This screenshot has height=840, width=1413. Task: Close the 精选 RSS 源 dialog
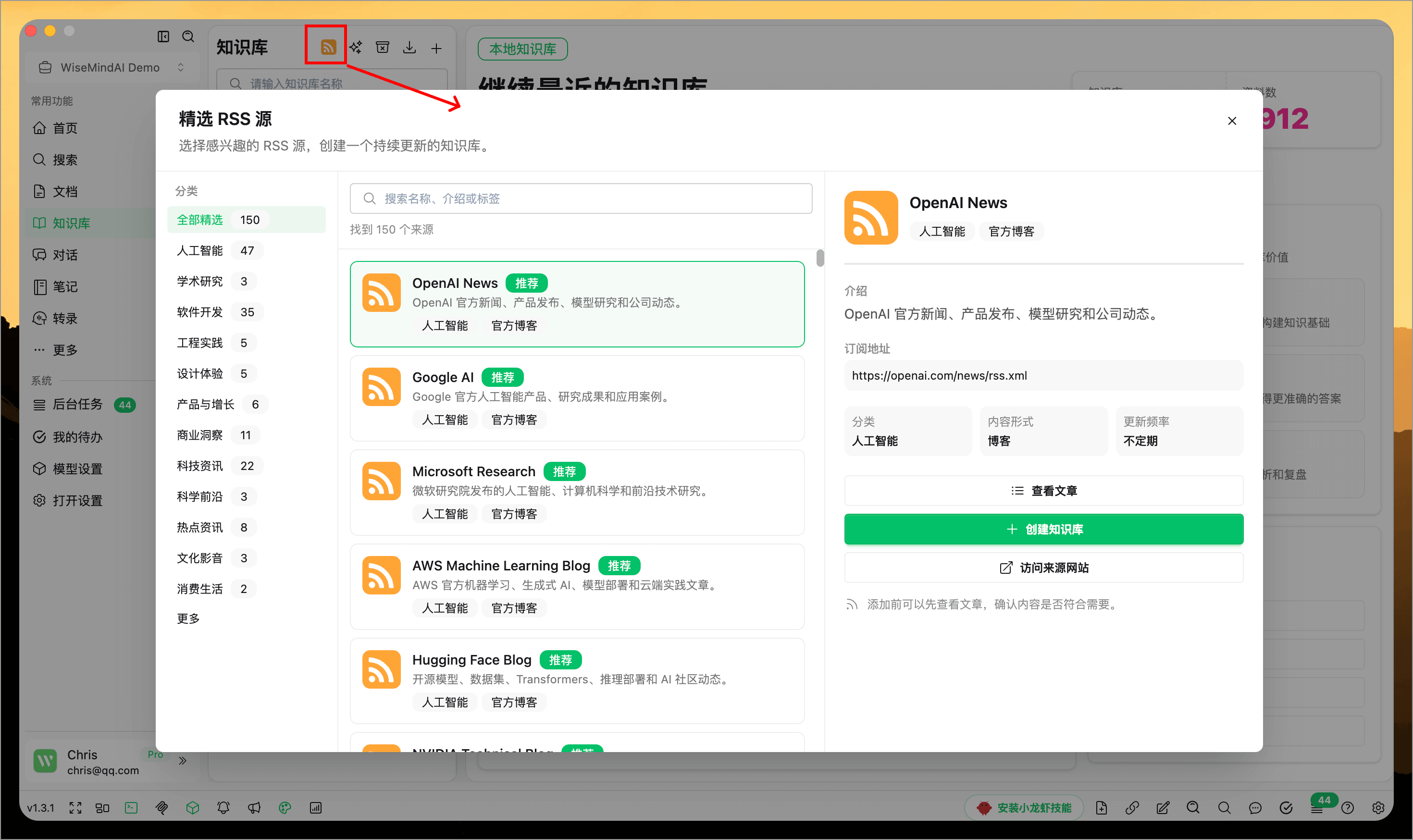coord(1232,121)
